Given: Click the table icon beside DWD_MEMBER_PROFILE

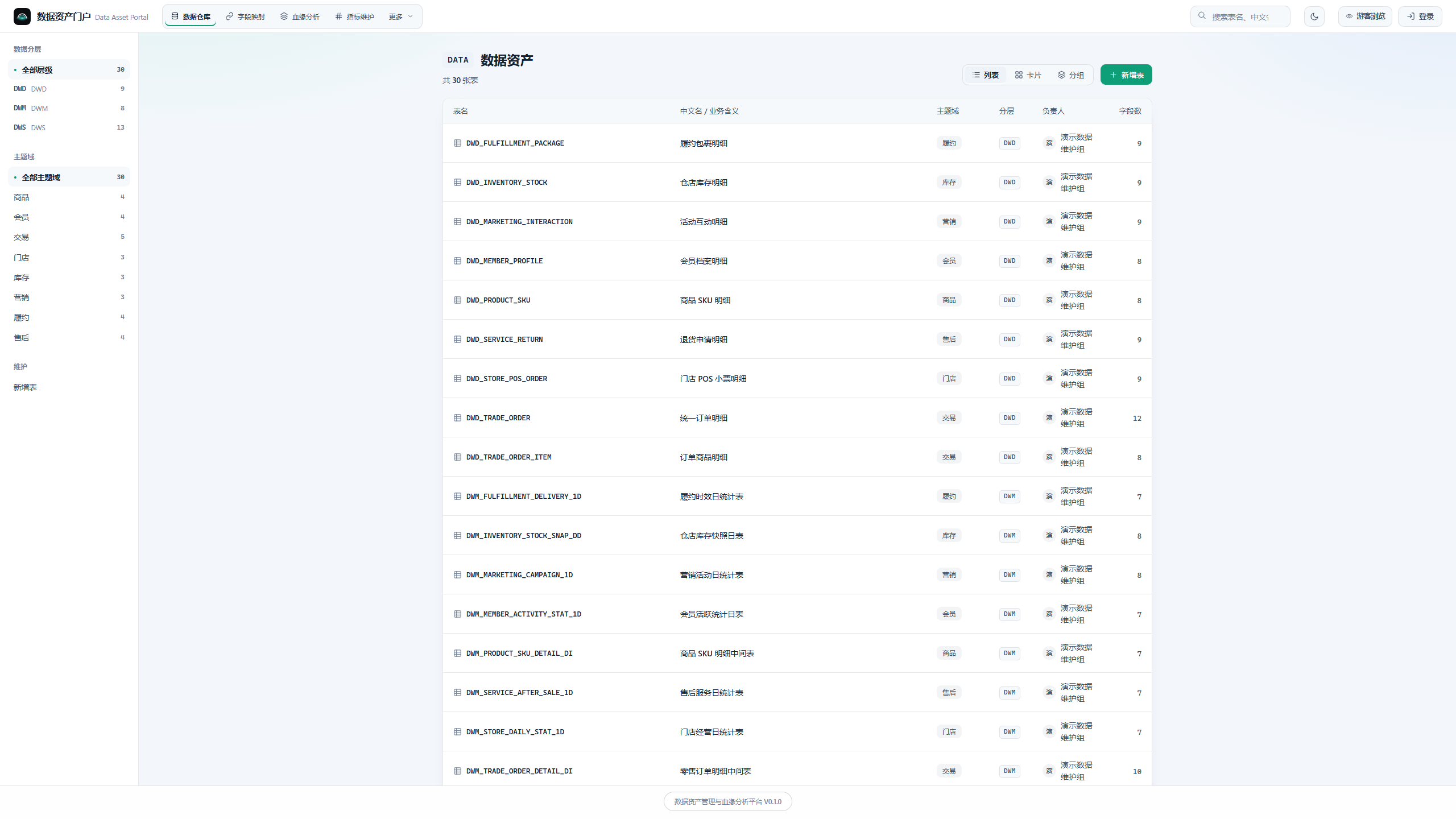Looking at the screenshot, I should click(x=457, y=261).
